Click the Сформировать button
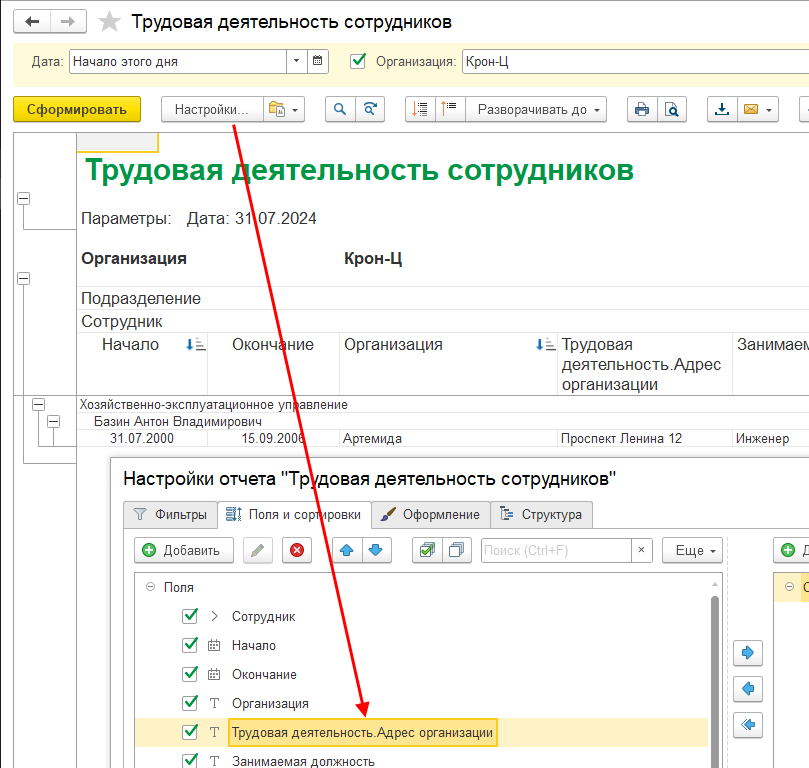This screenshot has width=809, height=768. [x=77, y=110]
